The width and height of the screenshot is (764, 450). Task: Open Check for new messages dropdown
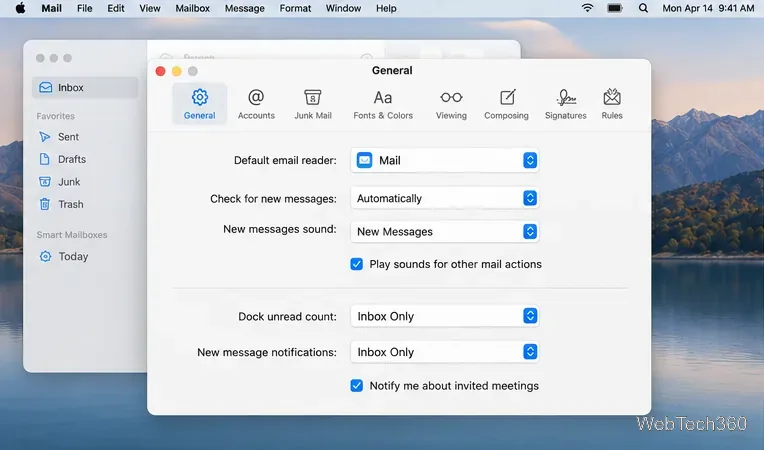pyautogui.click(x=444, y=198)
